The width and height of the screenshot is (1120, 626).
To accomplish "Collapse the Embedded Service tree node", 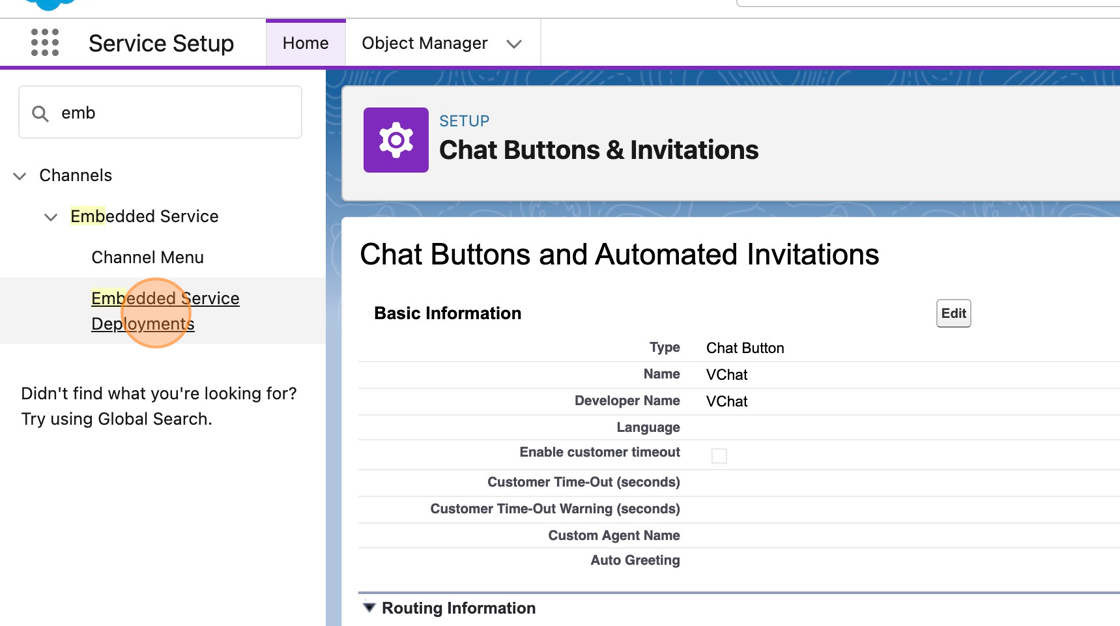I will tap(51, 217).
